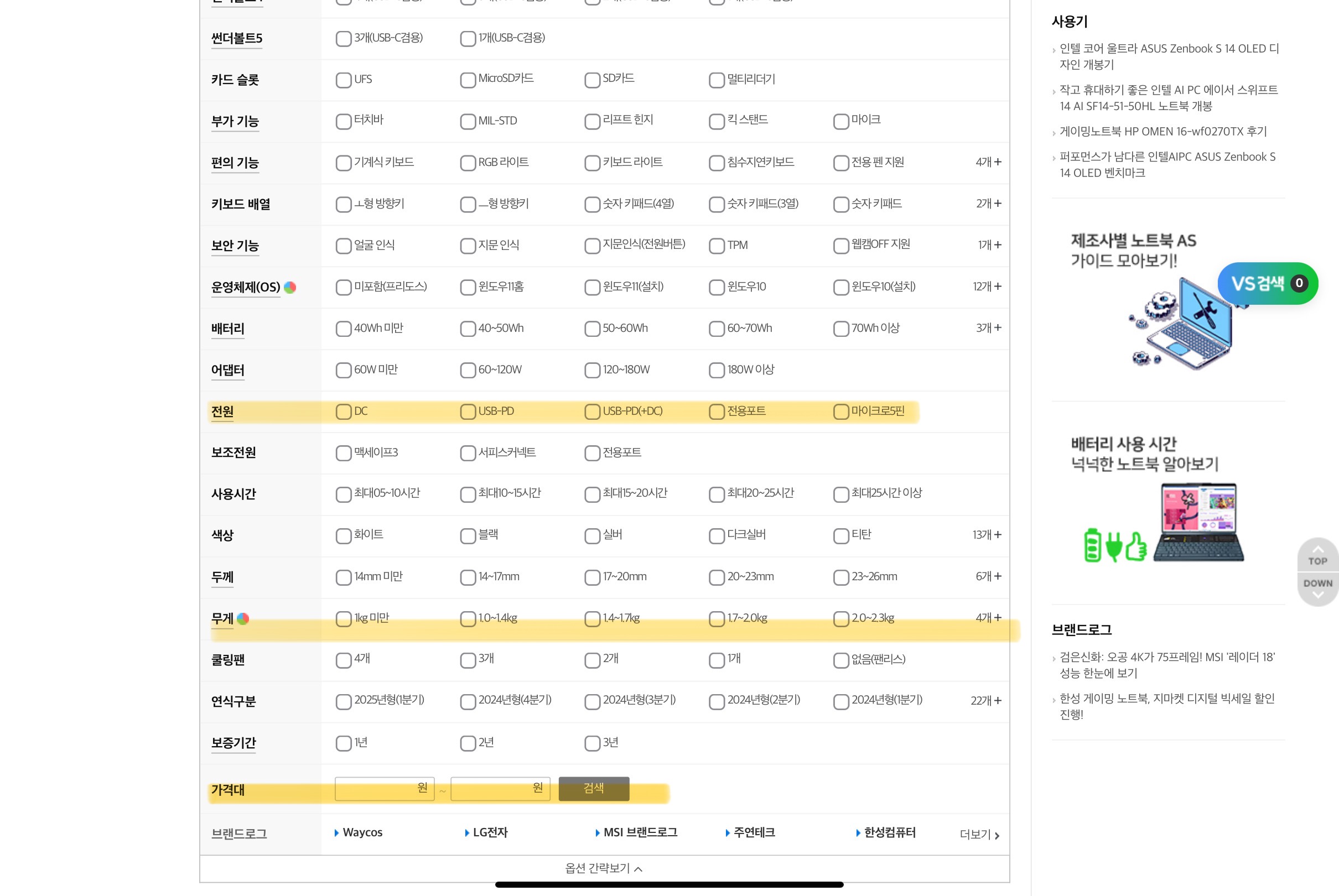Click the TOP scroll arrow button
This screenshot has width=1339, height=896.
coord(1317,555)
